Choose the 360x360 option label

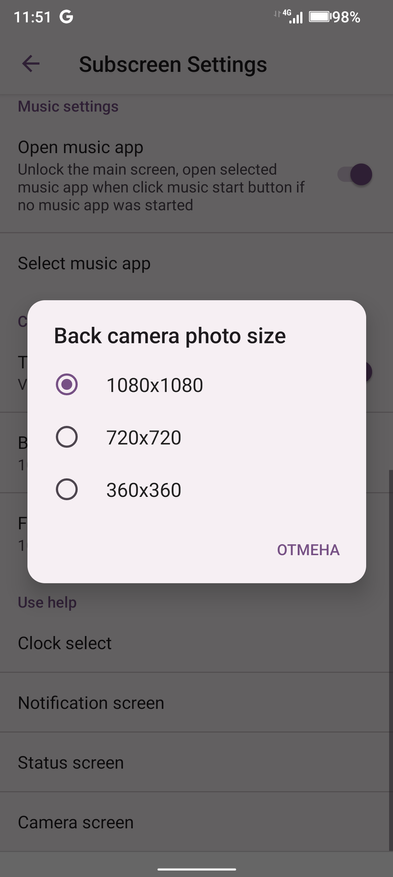pyautogui.click(x=144, y=490)
